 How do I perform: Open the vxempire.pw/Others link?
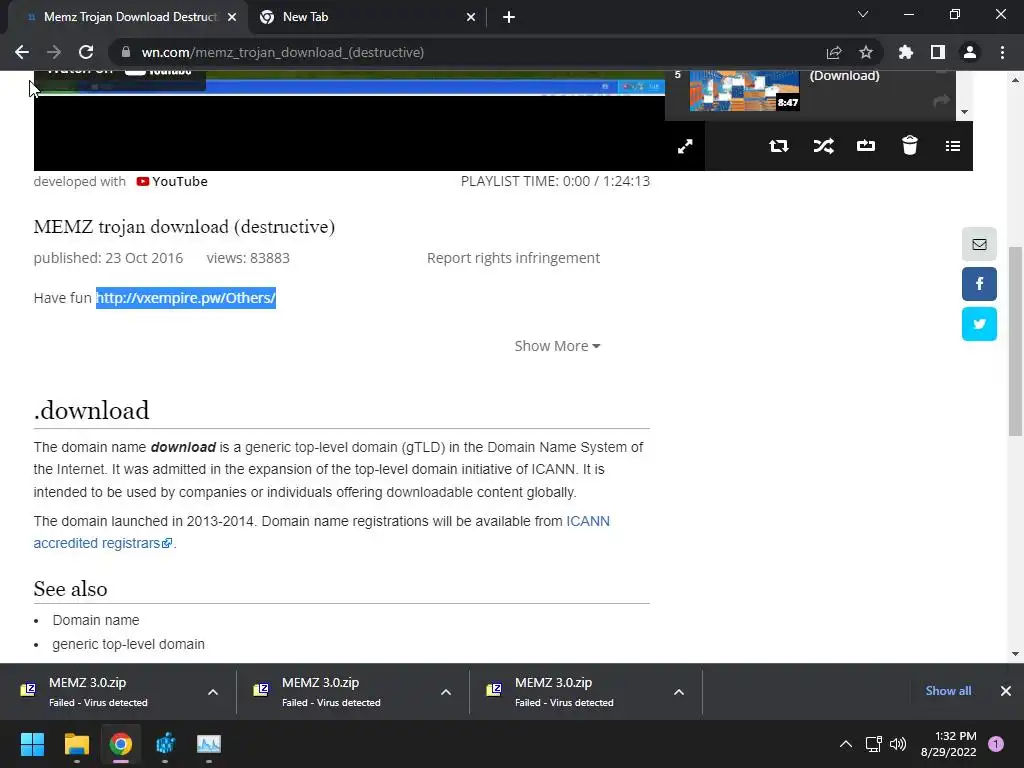click(x=186, y=298)
